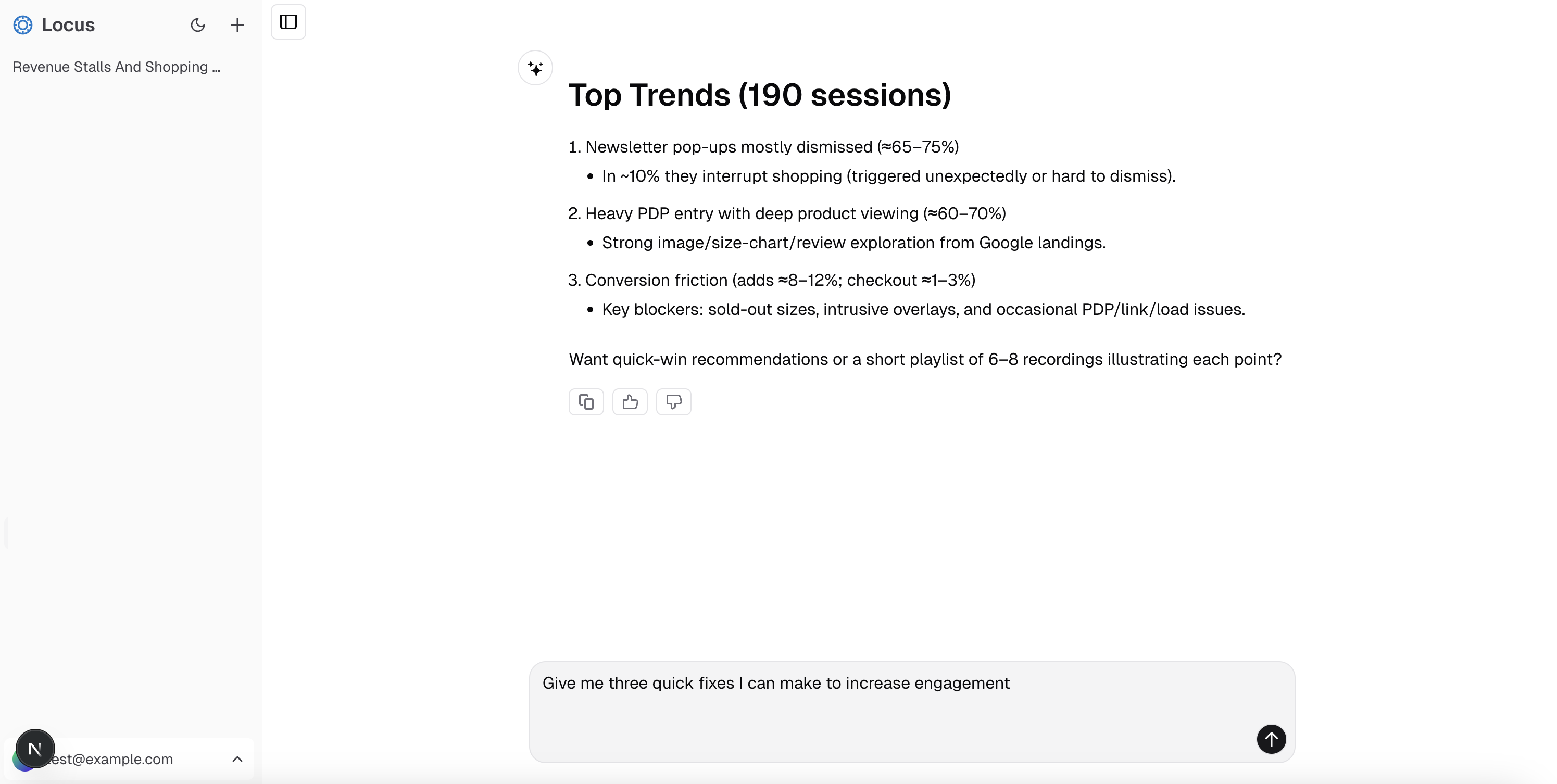The image size is (1557, 784).
Task: Toggle dark mode with the moon icon
Action: 198,25
